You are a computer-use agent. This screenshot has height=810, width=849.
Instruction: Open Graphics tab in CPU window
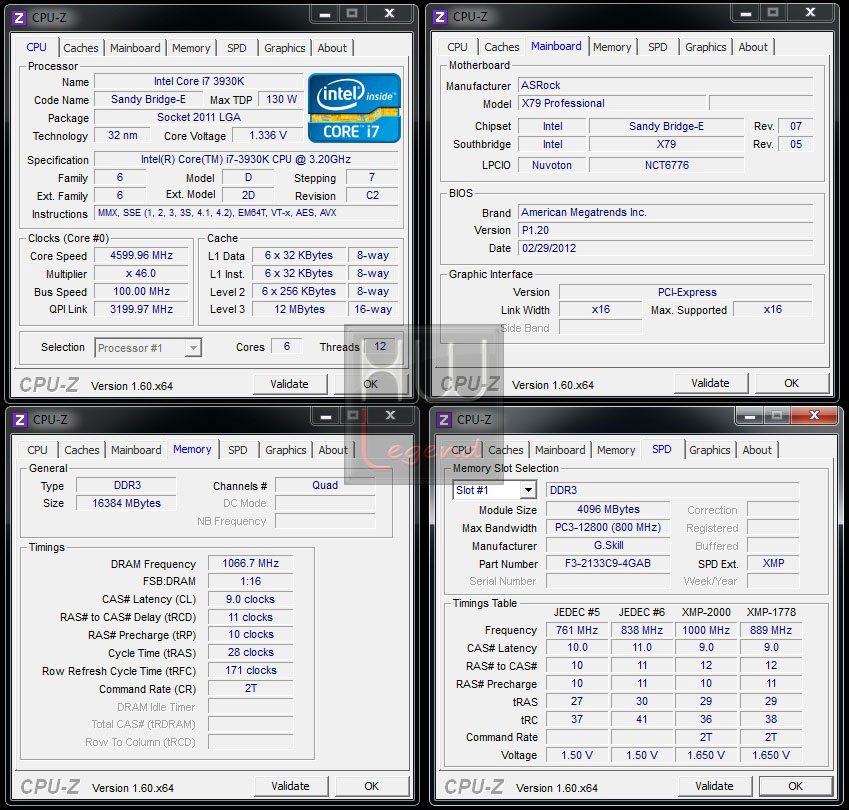coord(285,48)
